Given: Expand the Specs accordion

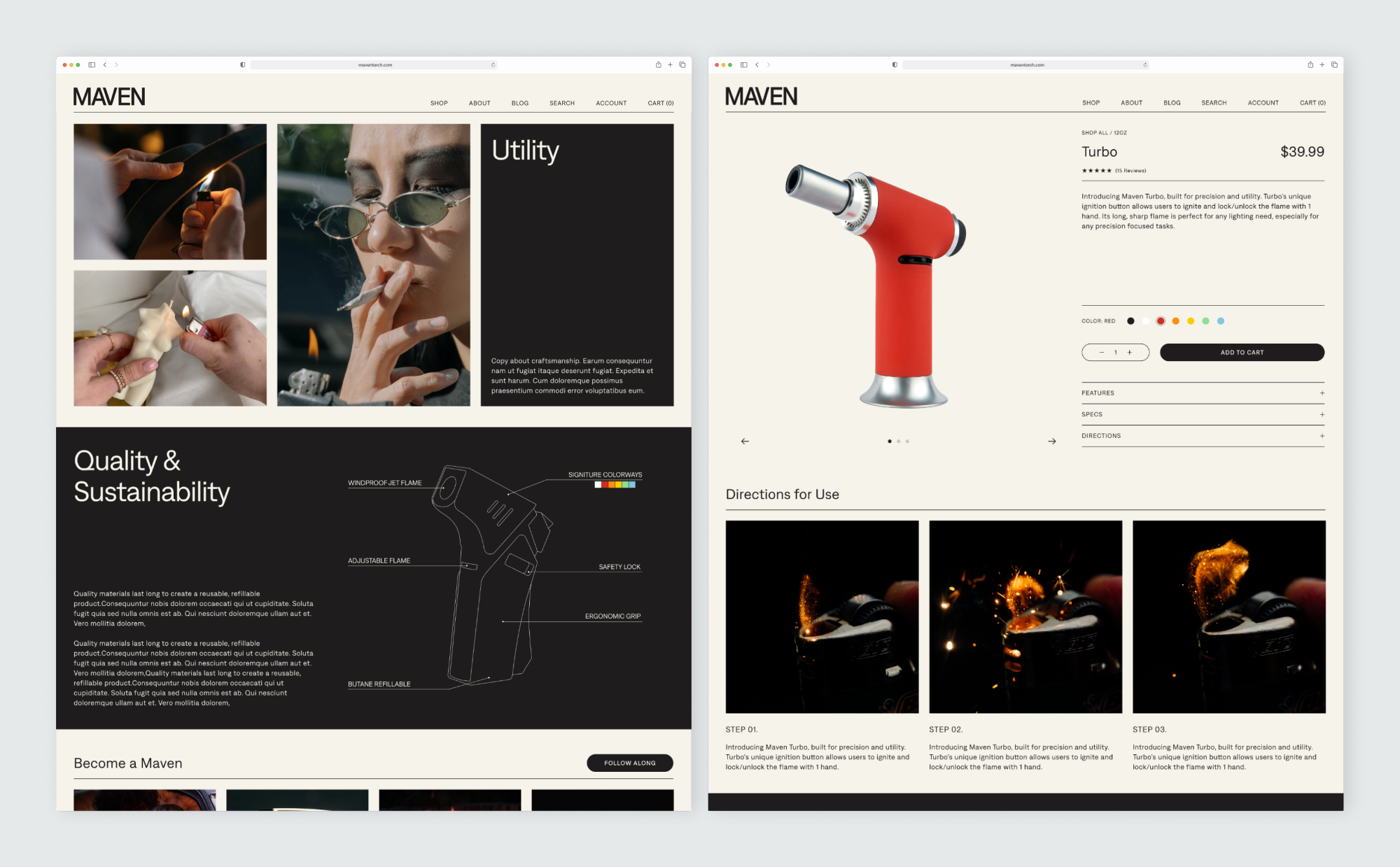Looking at the screenshot, I should coord(1322,415).
